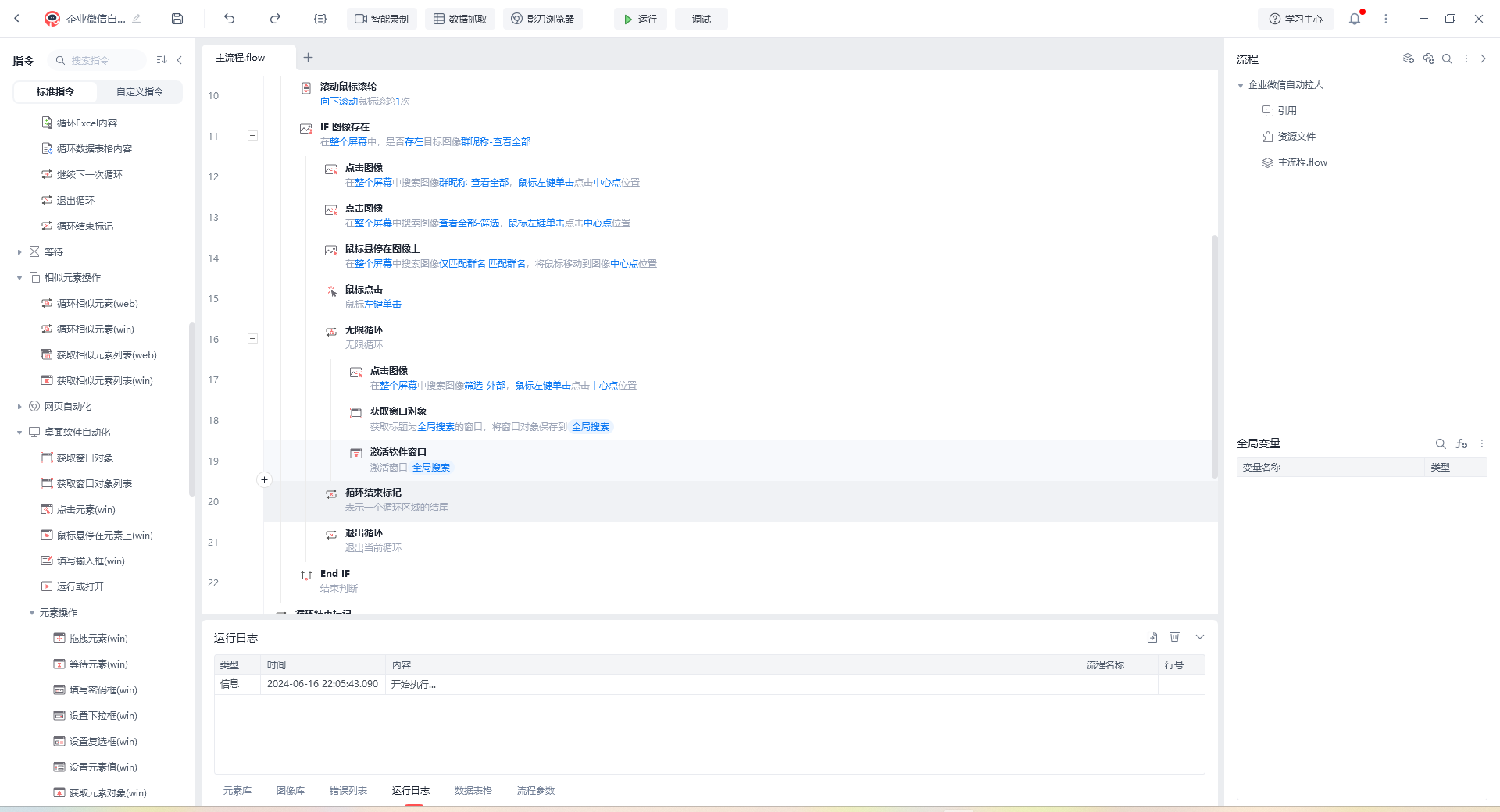
Task: Click the 全局搜索 variable on line 19
Action: pos(431,468)
